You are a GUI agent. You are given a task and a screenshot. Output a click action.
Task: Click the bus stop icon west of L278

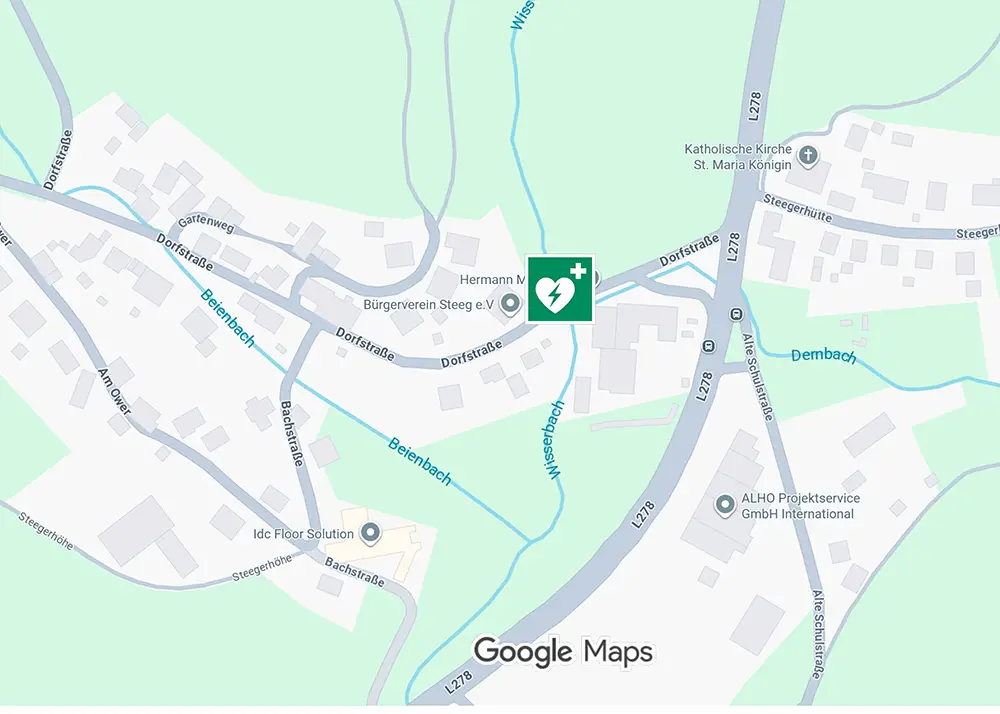708,347
